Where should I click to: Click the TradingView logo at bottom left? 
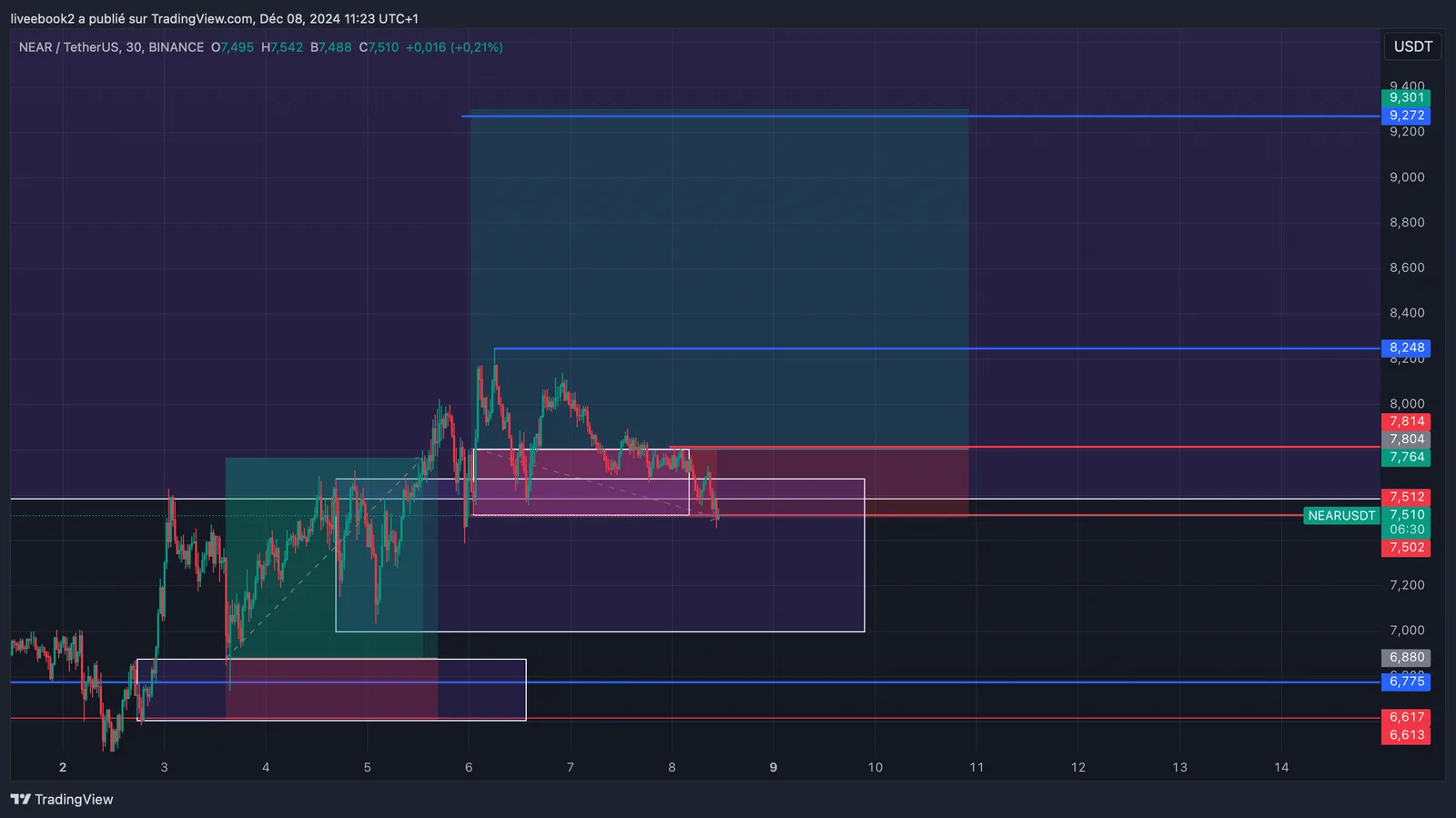pos(62,799)
